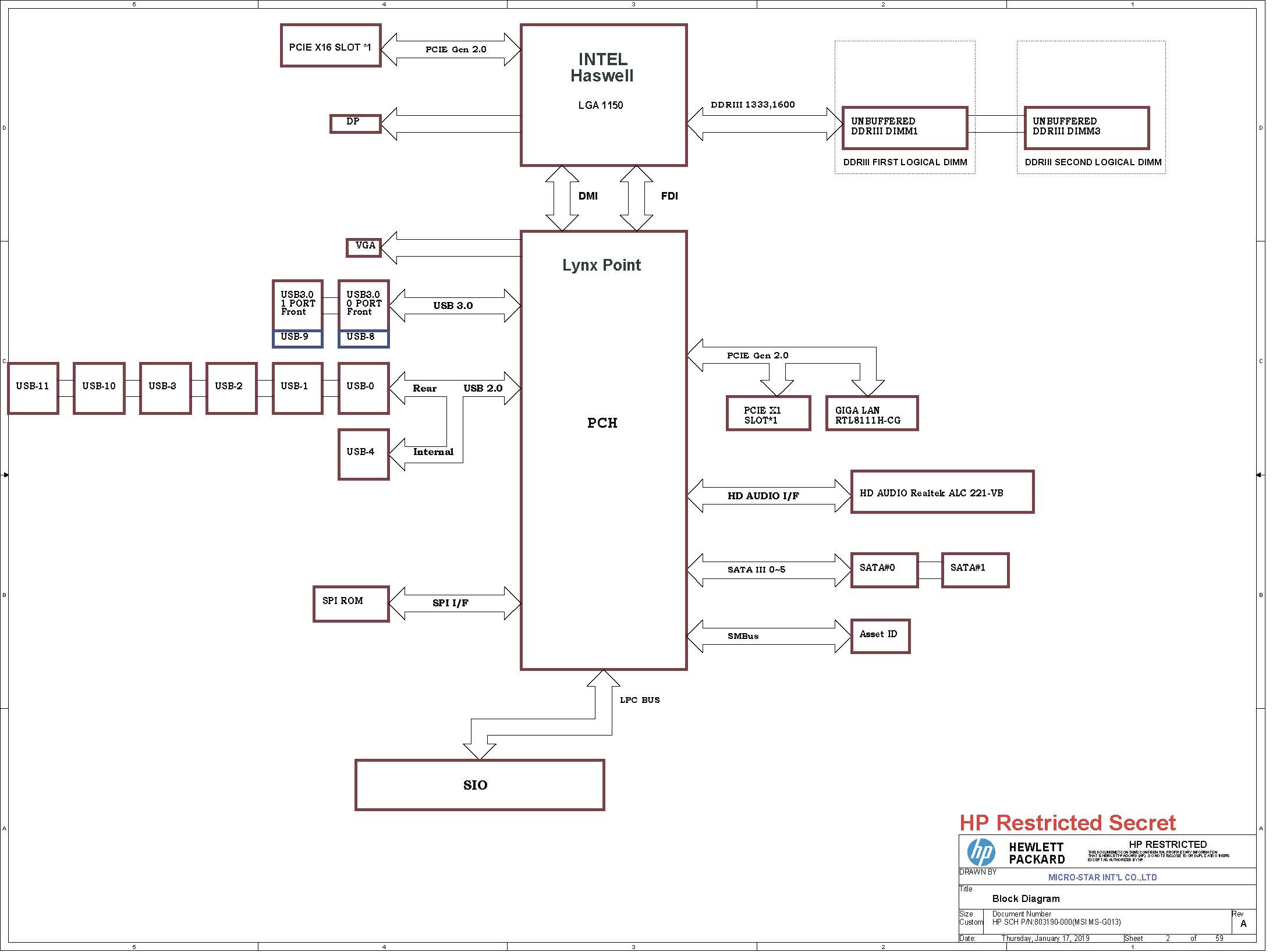Click the SATA#1 connector block

[976, 570]
